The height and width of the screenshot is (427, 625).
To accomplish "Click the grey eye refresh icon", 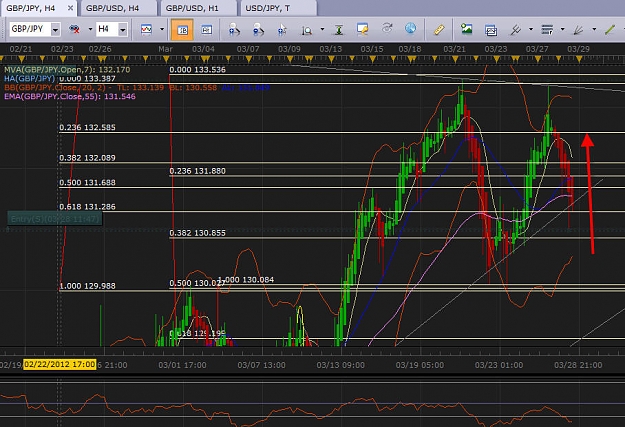I will coord(387,28).
